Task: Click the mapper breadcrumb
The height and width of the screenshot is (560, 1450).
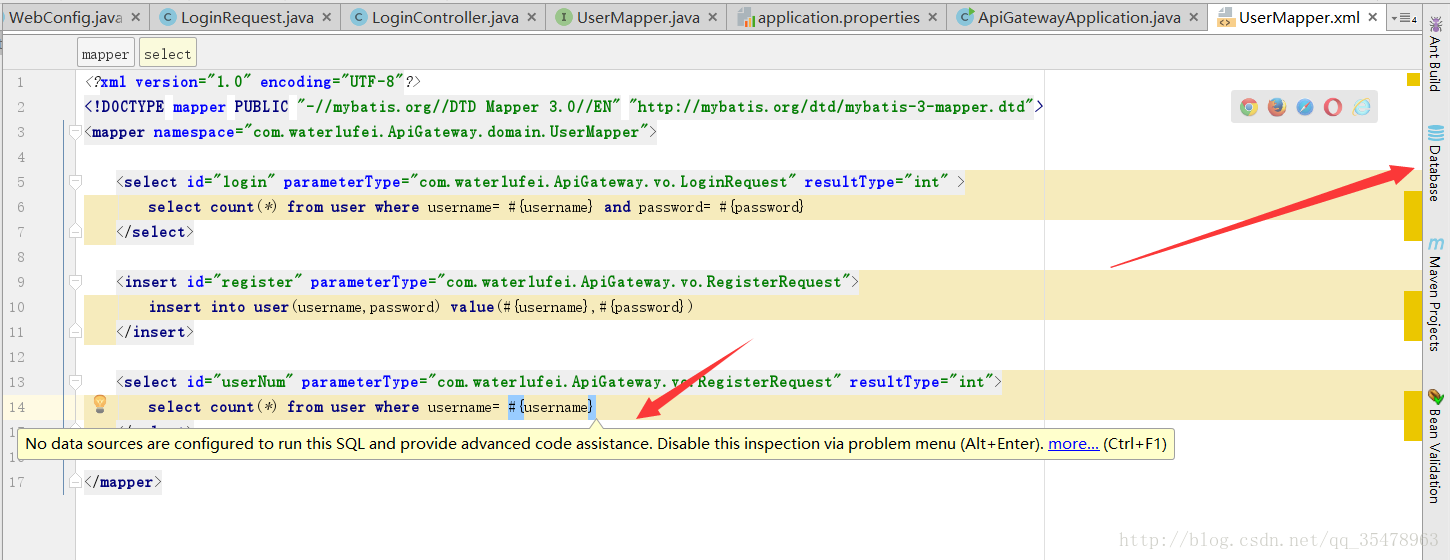Action: (106, 54)
